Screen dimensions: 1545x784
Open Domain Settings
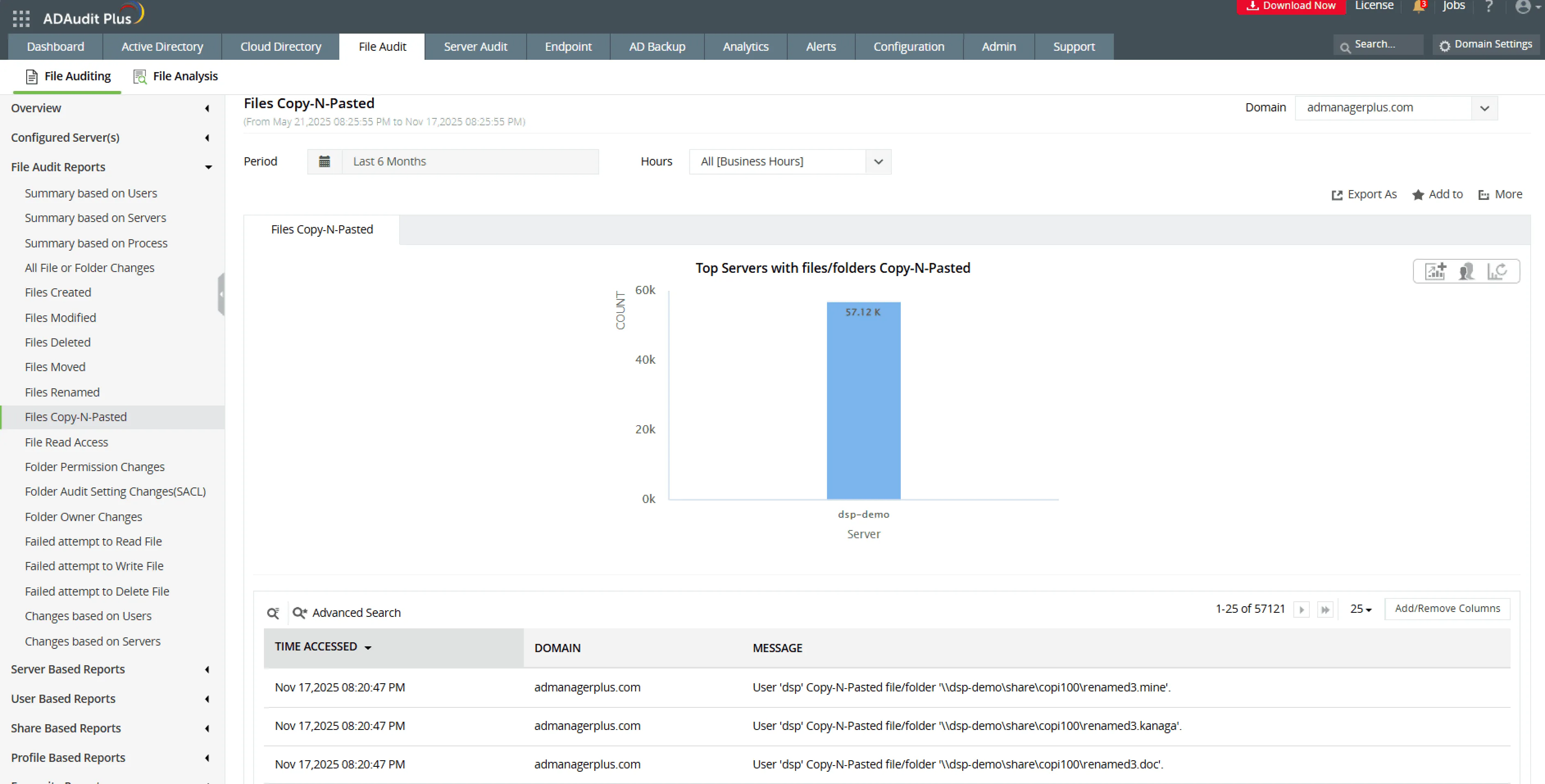click(x=1486, y=45)
